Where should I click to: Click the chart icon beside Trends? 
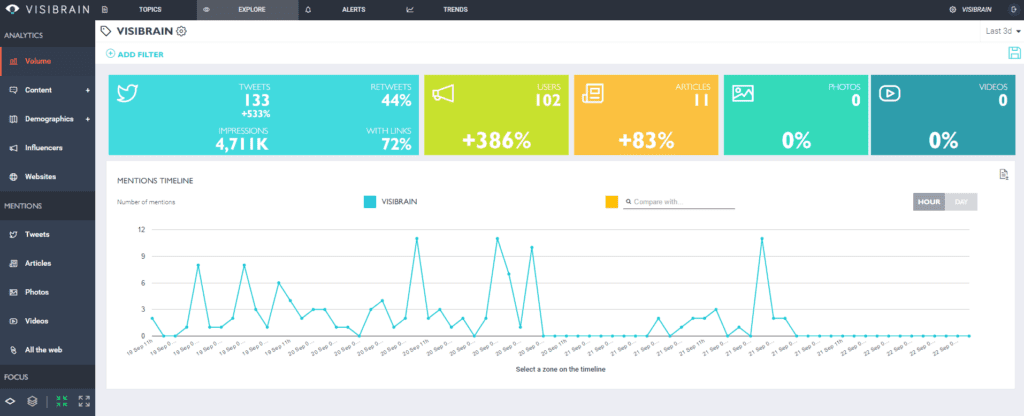click(x=410, y=10)
